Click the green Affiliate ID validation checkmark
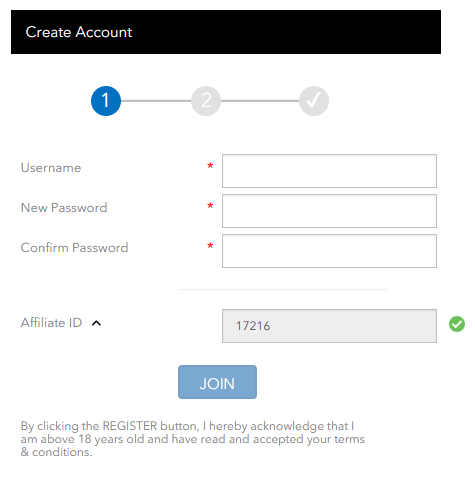 coord(457,324)
